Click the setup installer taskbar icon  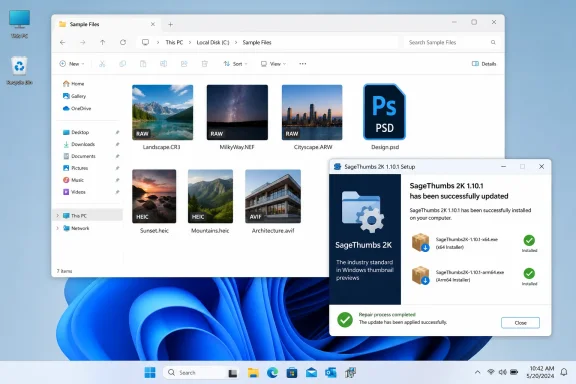[350, 373]
